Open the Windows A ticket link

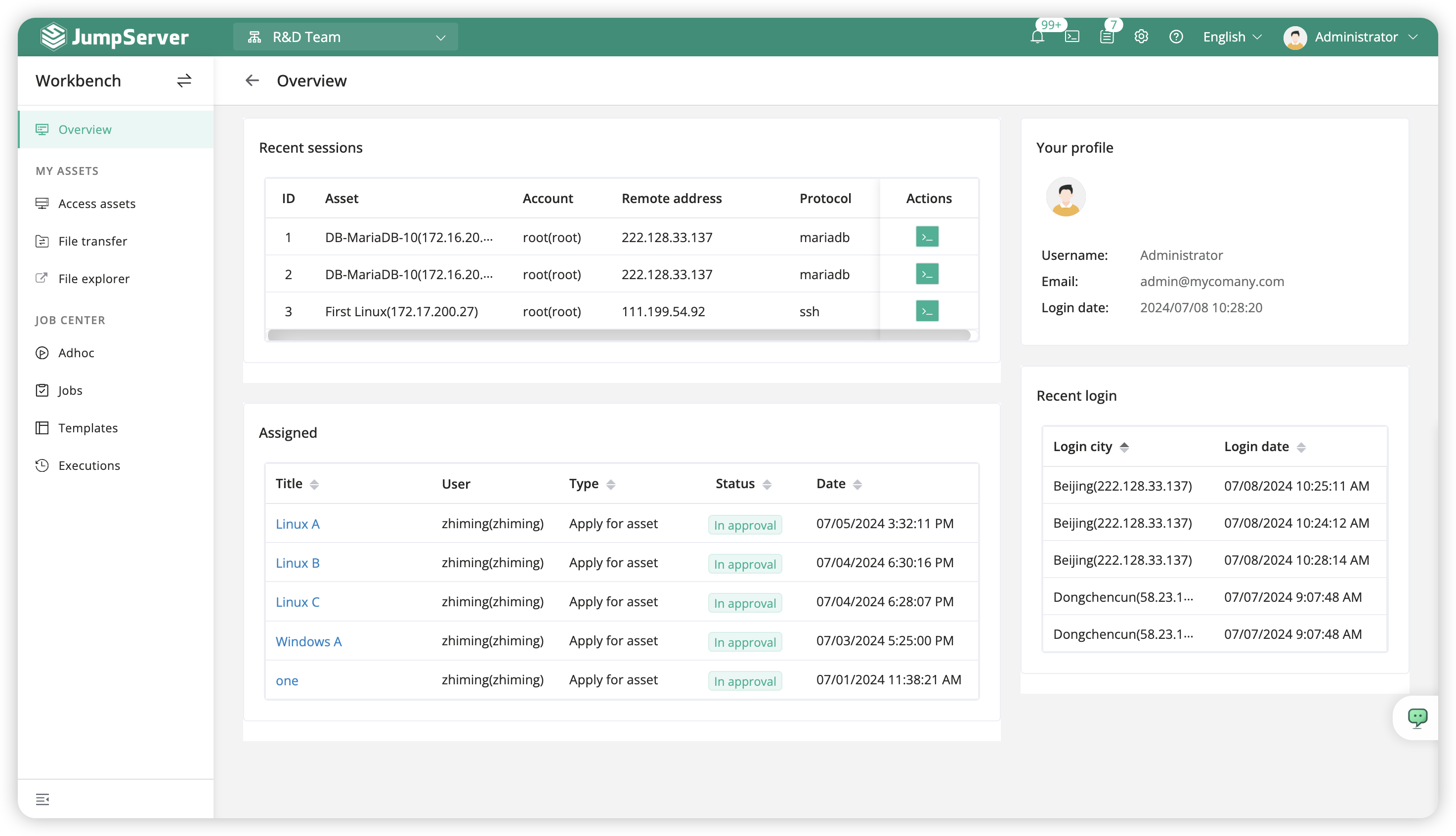point(308,641)
